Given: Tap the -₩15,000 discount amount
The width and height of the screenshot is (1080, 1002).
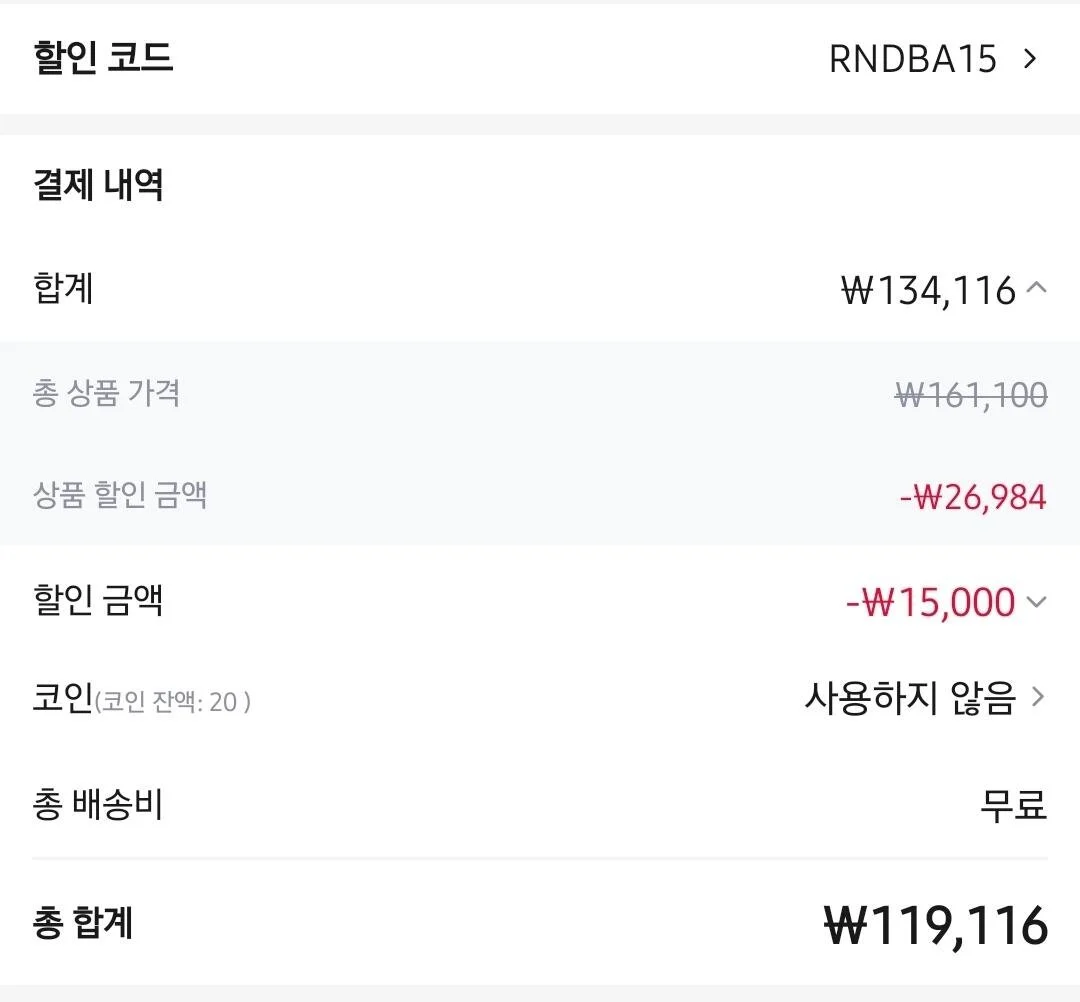Looking at the screenshot, I should 931,603.
